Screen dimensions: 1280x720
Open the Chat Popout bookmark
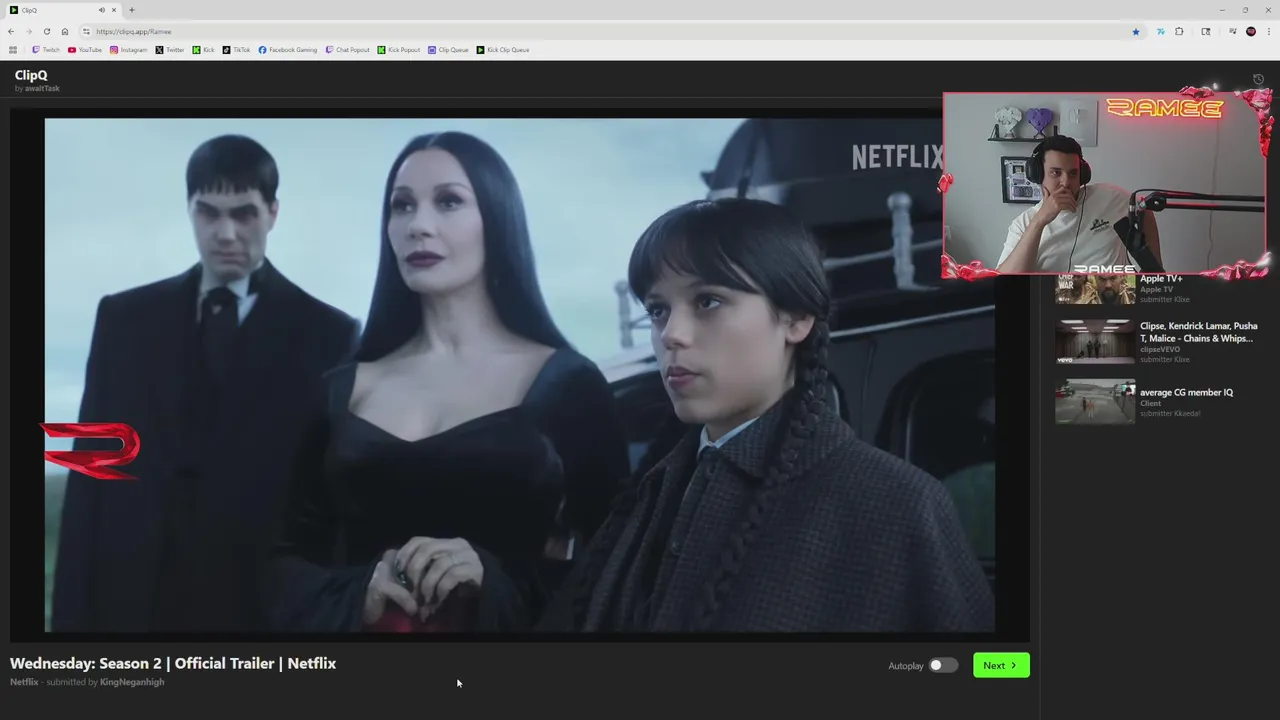[348, 50]
